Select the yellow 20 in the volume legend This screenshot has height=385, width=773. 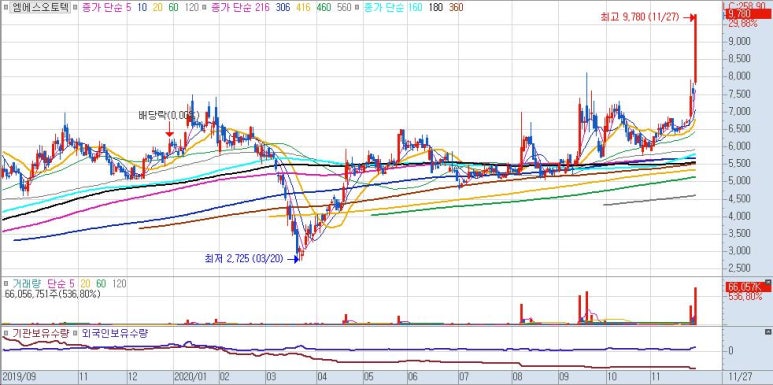(x=85, y=284)
